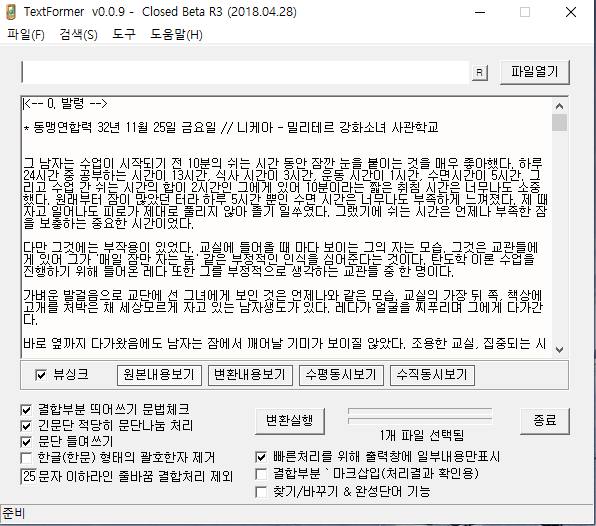Screen dimensions: 596x526
Task: Enable 결합부분 ` 마크삽입 option
Action: click(x=261, y=474)
